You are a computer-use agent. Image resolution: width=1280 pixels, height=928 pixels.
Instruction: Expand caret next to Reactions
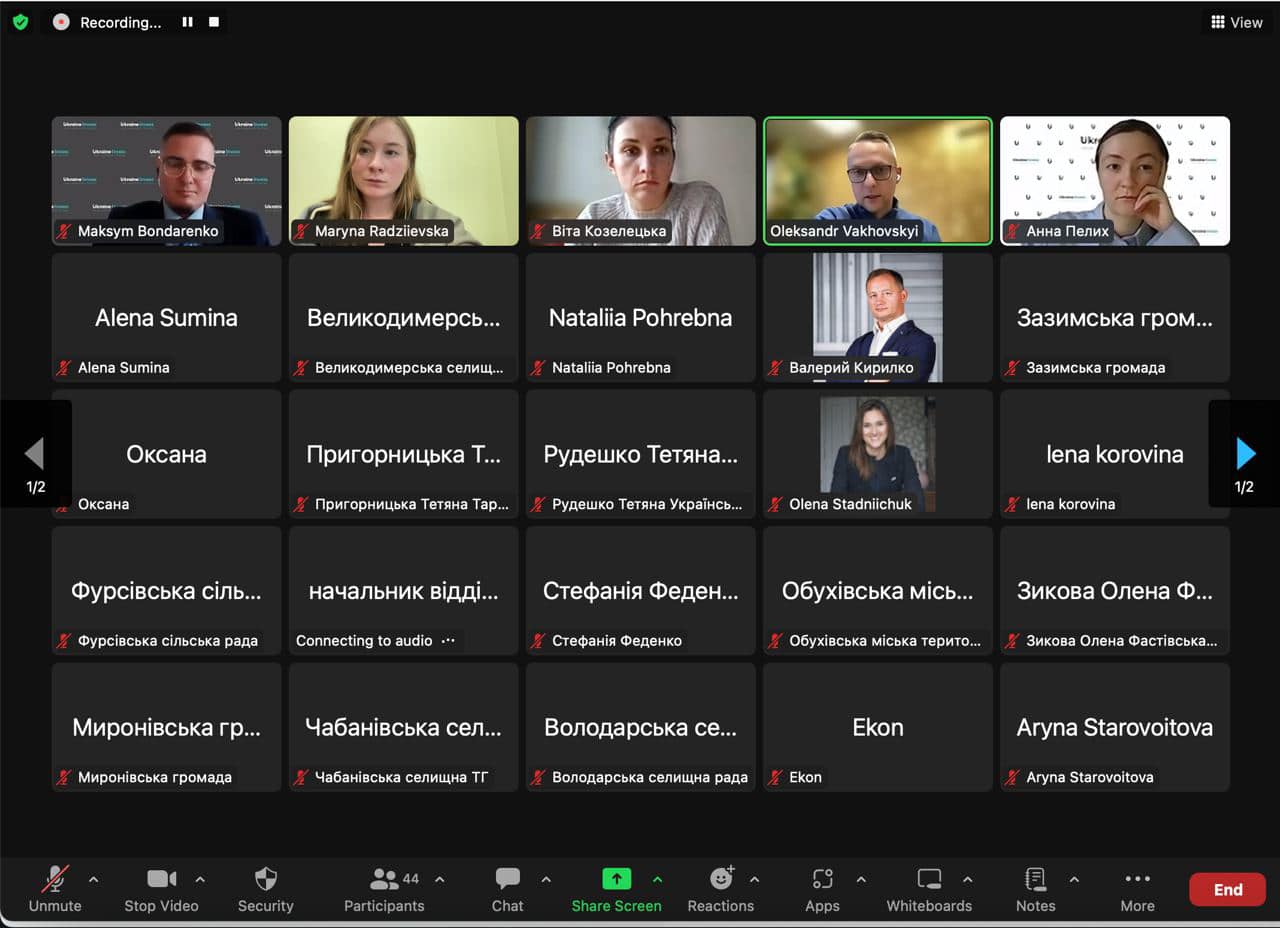(754, 880)
